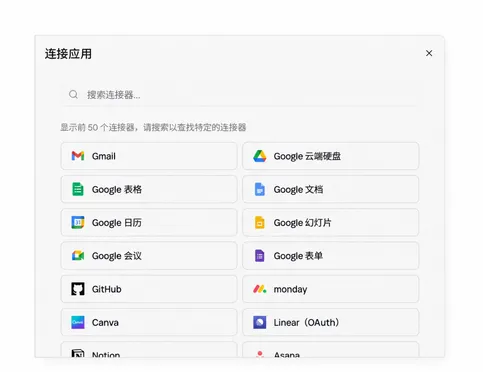Click the 连接应用 dialog title

click(68, 54)
